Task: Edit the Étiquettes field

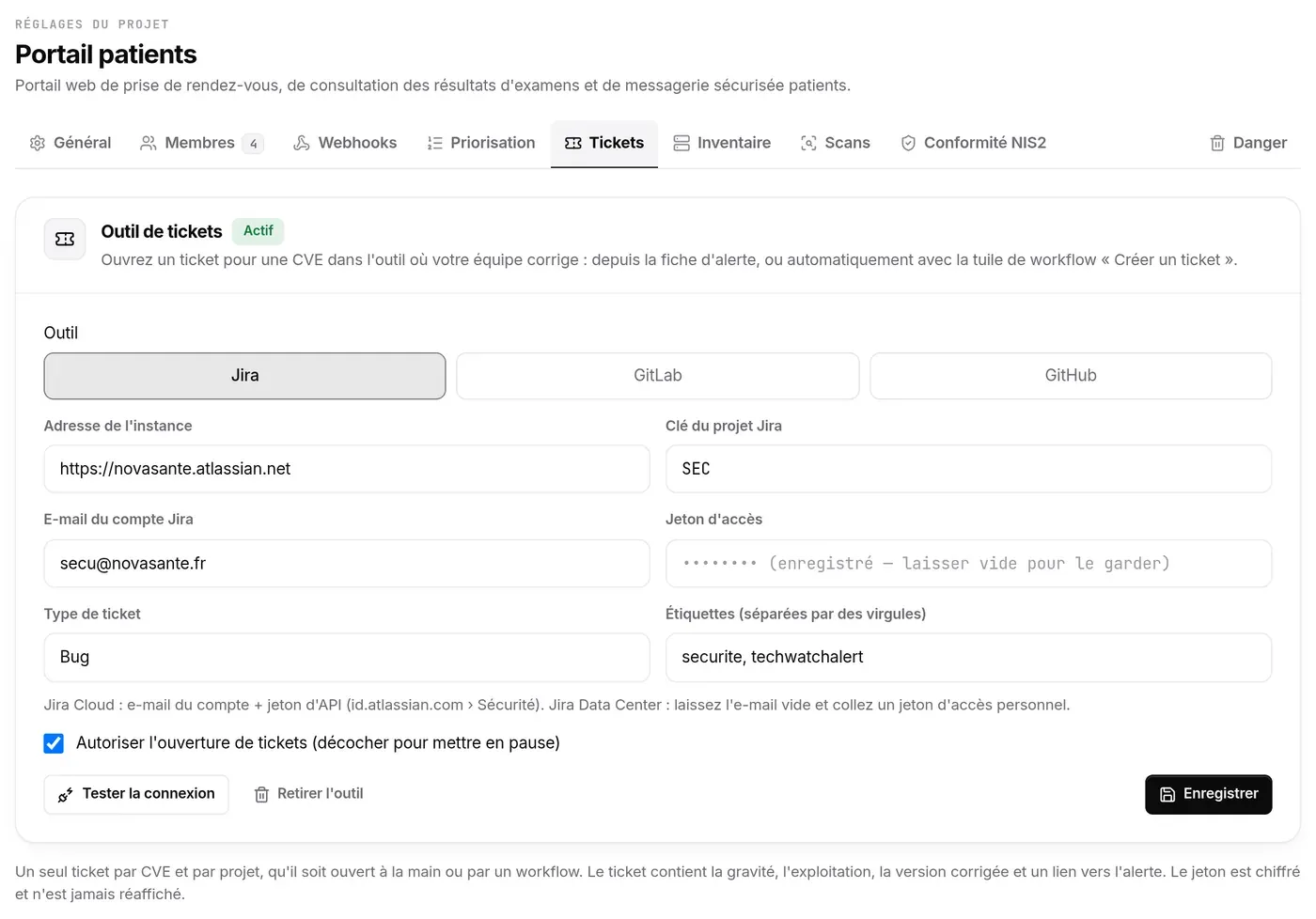Action: coord(968,658)
